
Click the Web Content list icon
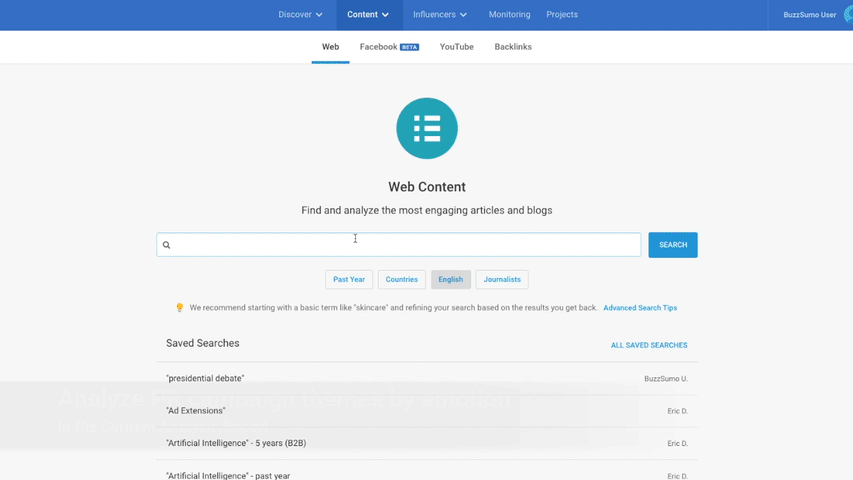coord(427,128)
